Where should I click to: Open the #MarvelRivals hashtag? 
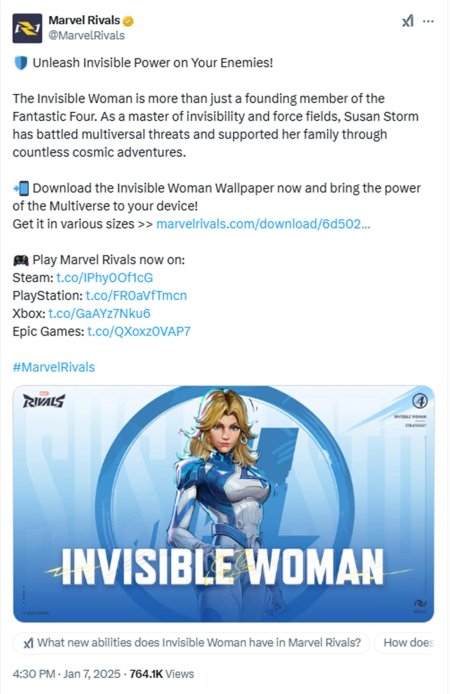pyautogui.click(x=54, y=367)
